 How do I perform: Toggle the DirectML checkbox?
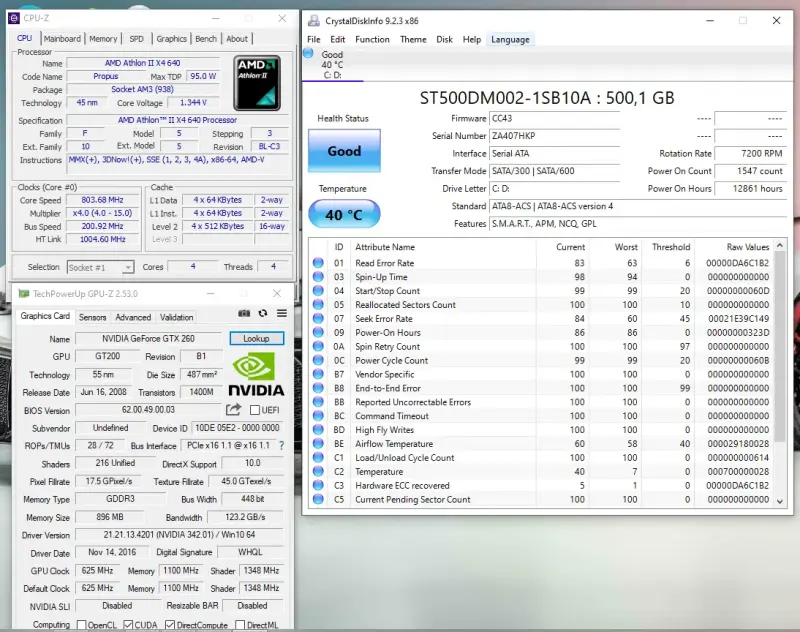pos(240,625)
